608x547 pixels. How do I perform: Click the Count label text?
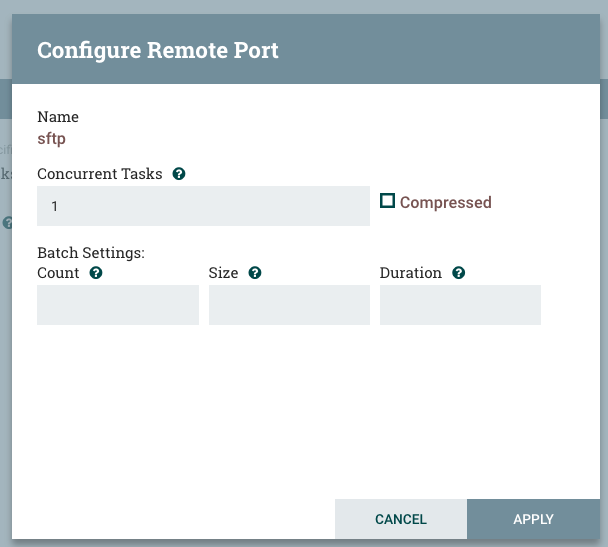[x=58, y=272]
